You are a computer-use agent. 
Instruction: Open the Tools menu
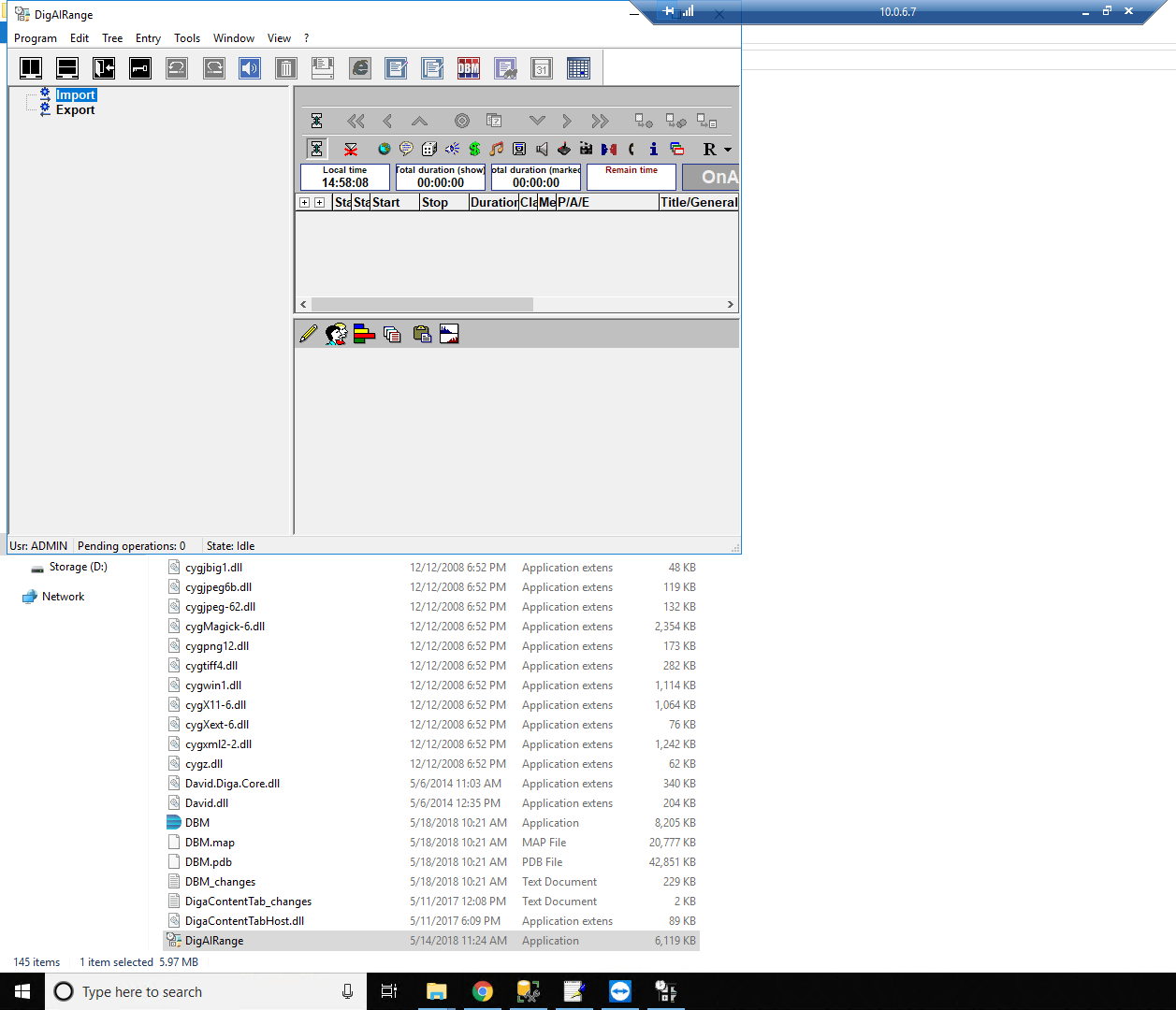point(187,38)
